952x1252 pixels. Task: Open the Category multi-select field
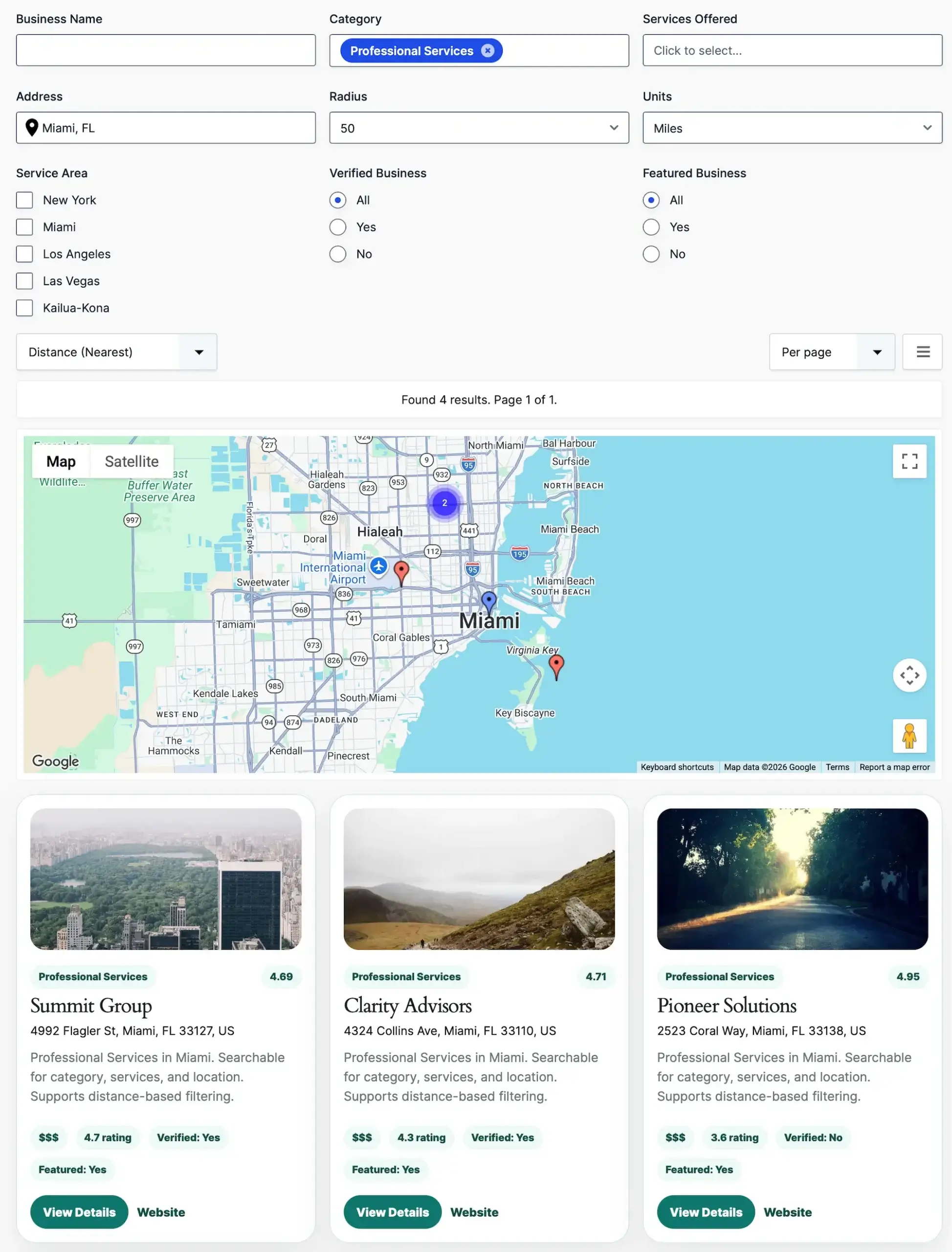[x=479, y=50]
